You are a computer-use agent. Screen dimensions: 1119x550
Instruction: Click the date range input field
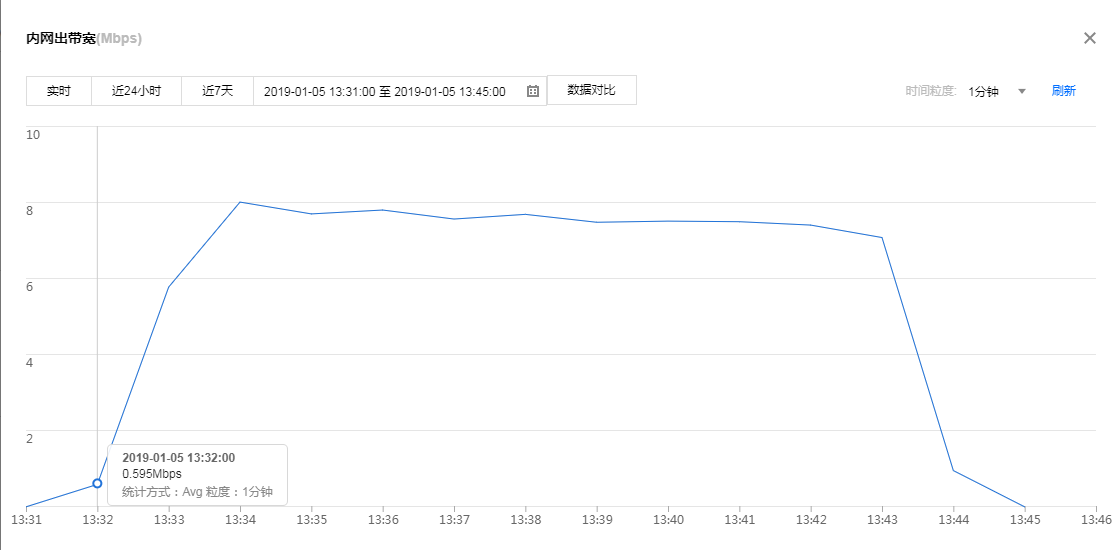pos(385,91)
